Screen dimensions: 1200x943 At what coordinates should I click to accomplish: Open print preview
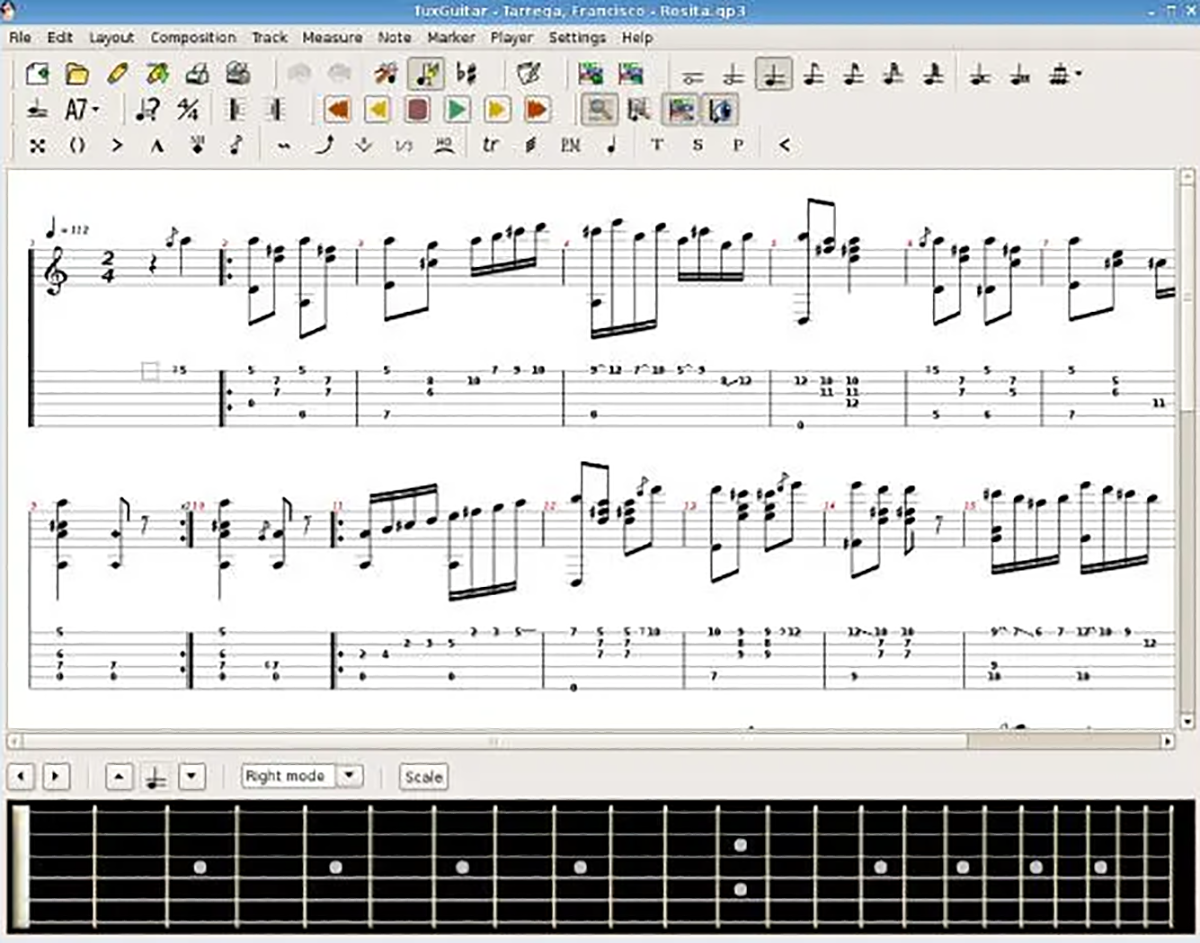coord(237,74)
